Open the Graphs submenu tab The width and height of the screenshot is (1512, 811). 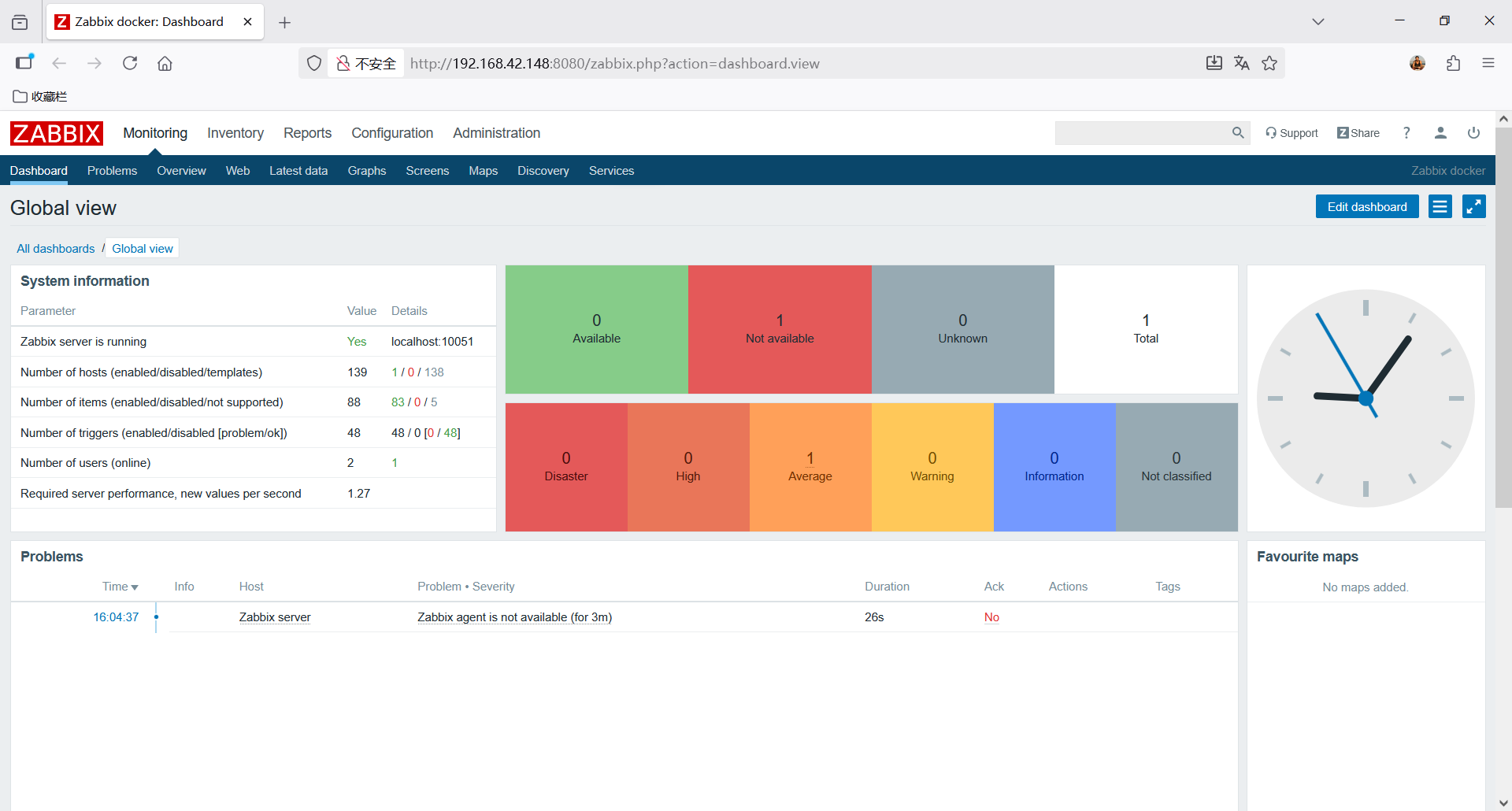367,171
